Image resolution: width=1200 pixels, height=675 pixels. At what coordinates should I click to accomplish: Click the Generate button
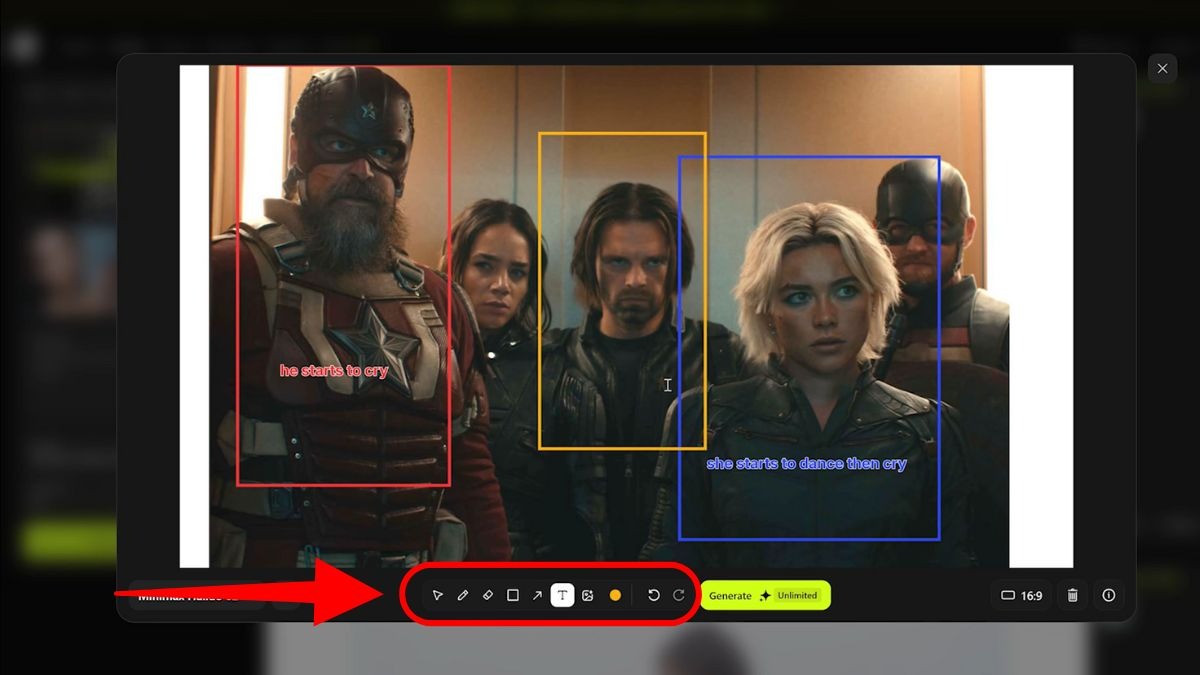tap(730, 596)
